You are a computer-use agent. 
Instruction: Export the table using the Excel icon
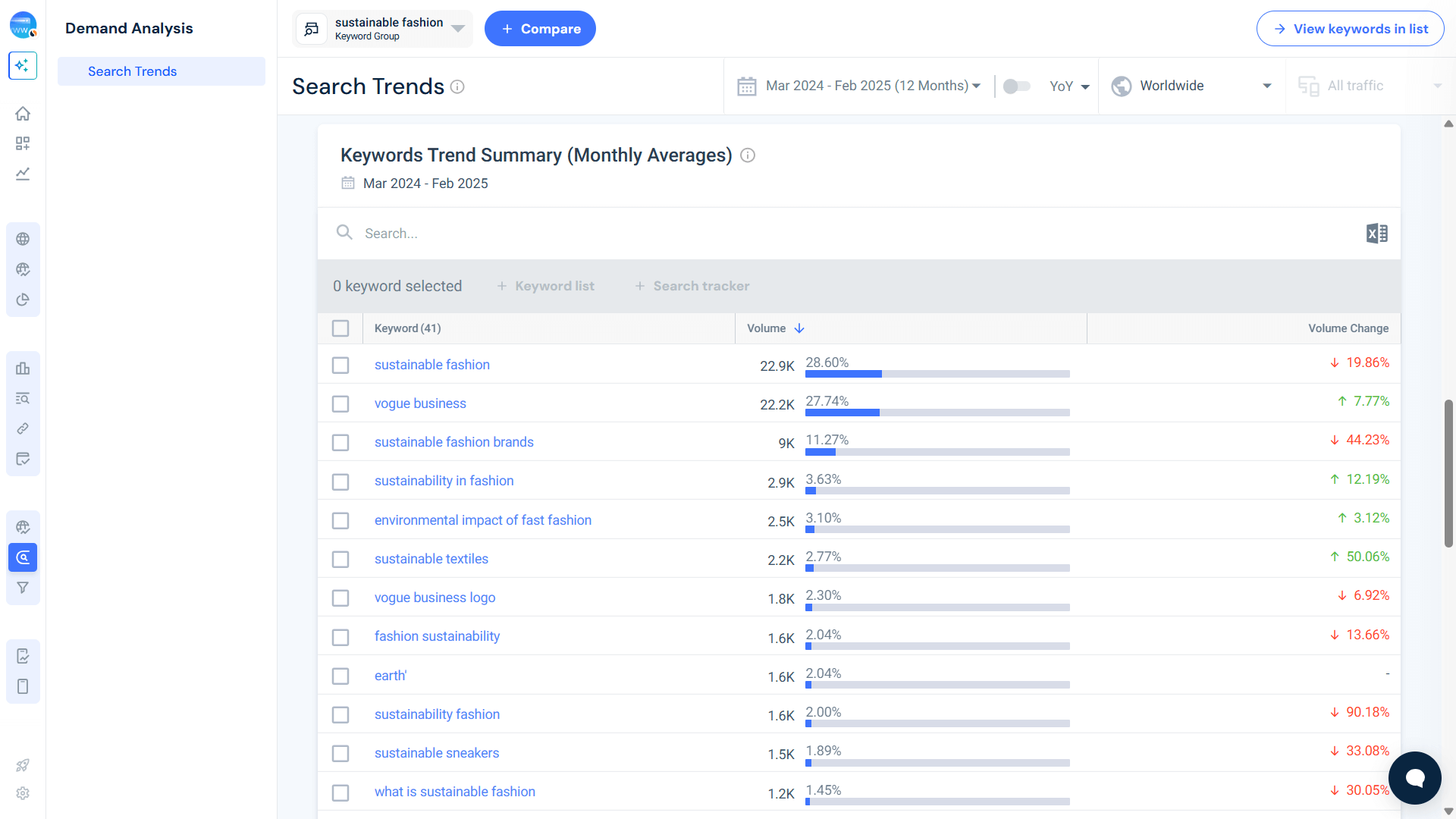click(1376, 233)
